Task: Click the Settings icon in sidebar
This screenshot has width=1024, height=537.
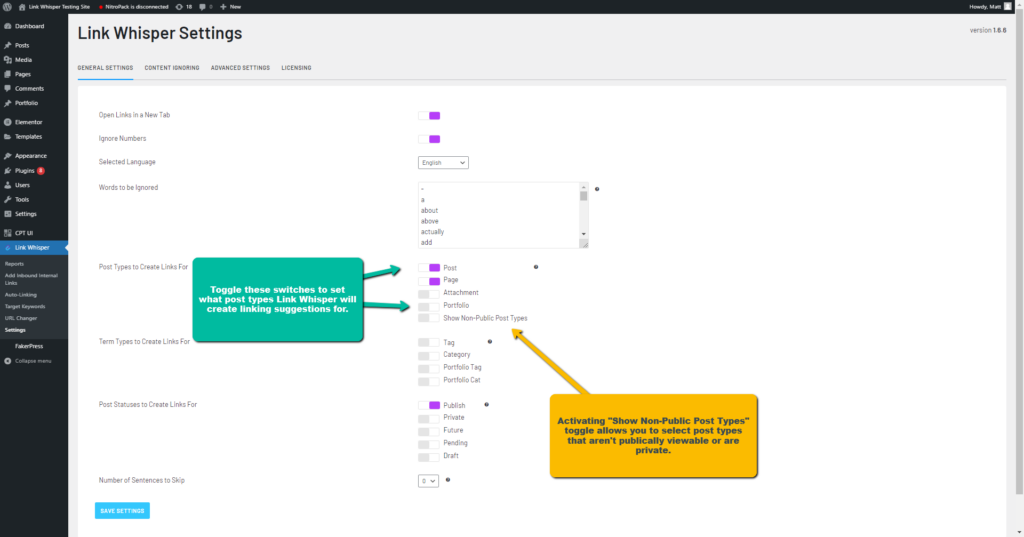Action: click(x=8, y=214)
